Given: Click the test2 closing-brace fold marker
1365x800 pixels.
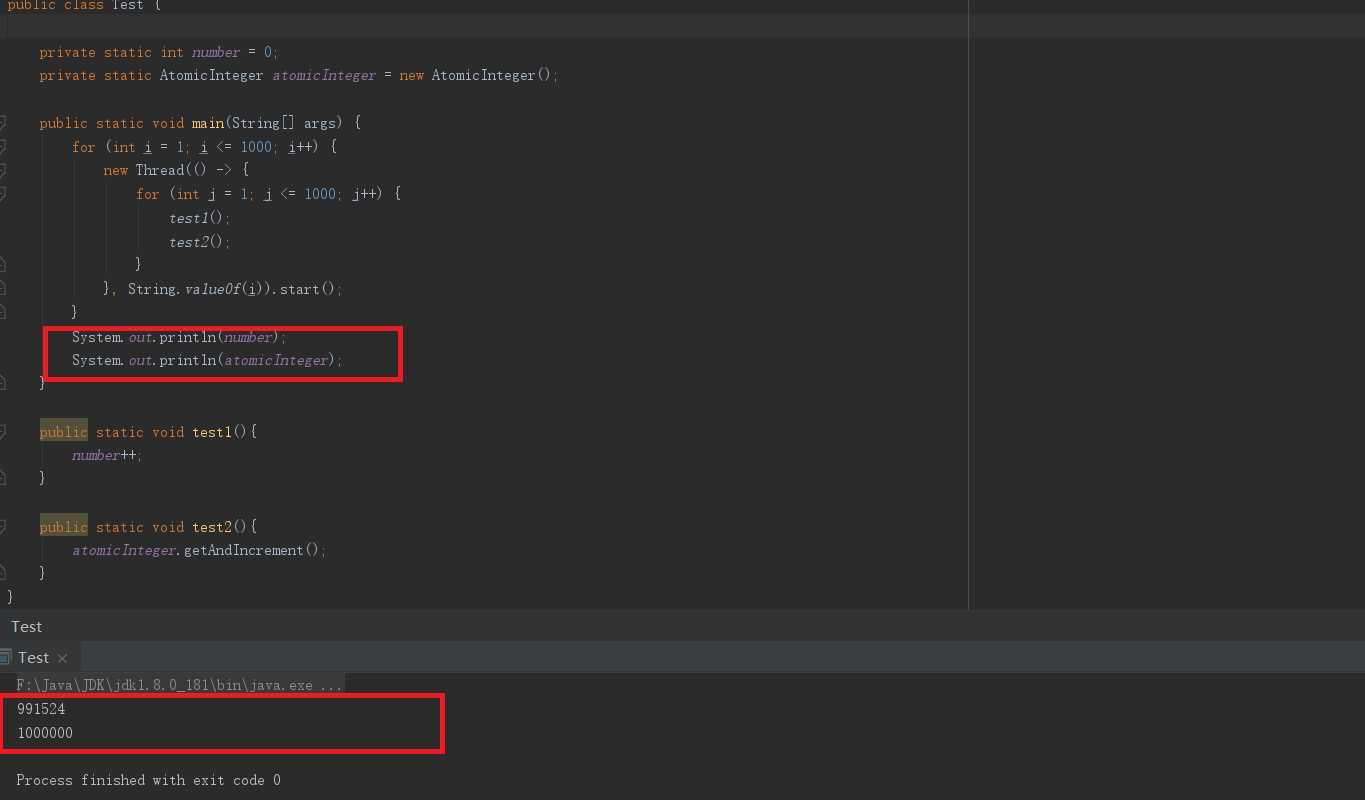Looking at the screenshot, I should pyautogui.click(x=2, y=573).
